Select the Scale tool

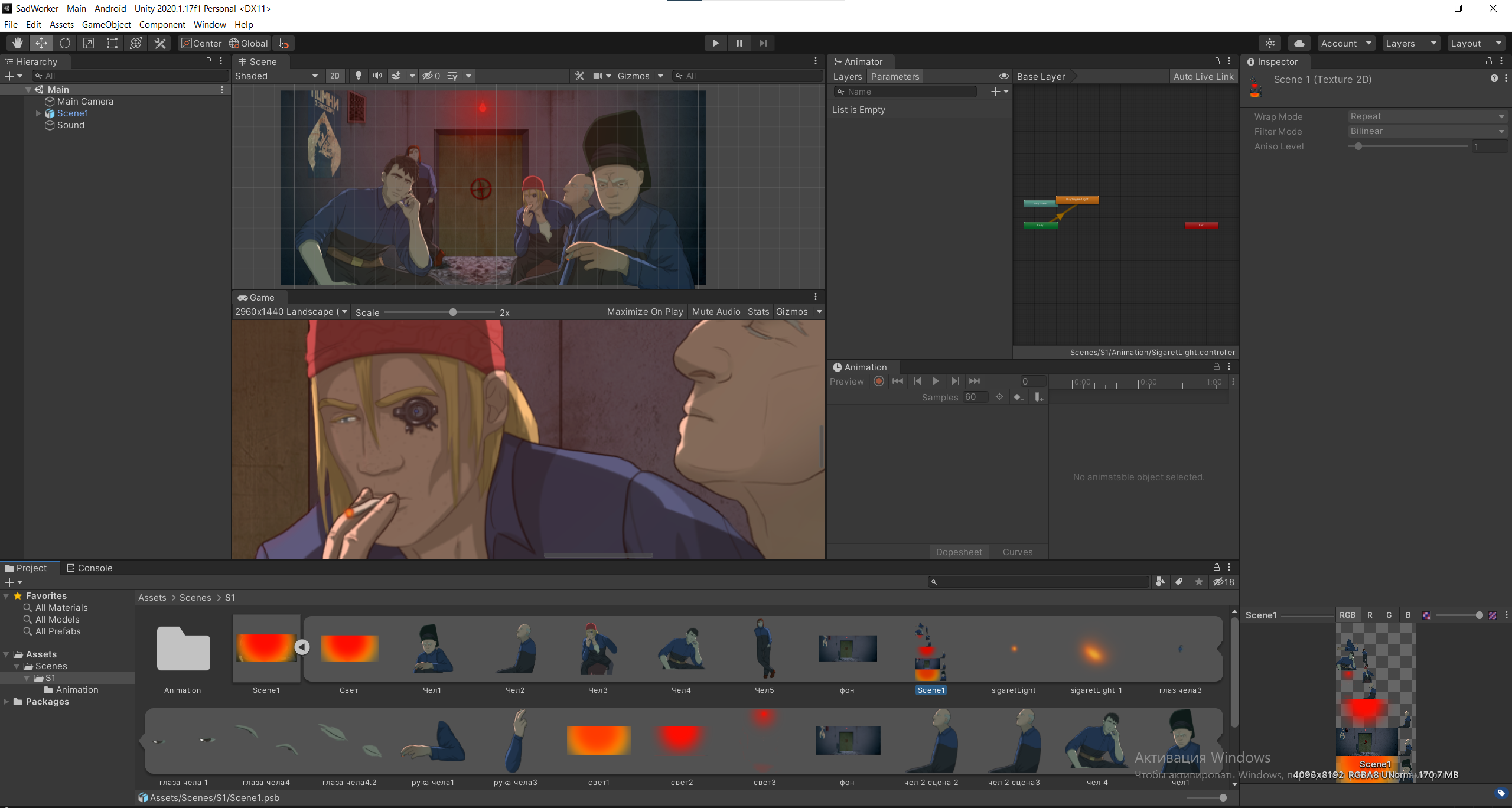click(89, 43)
